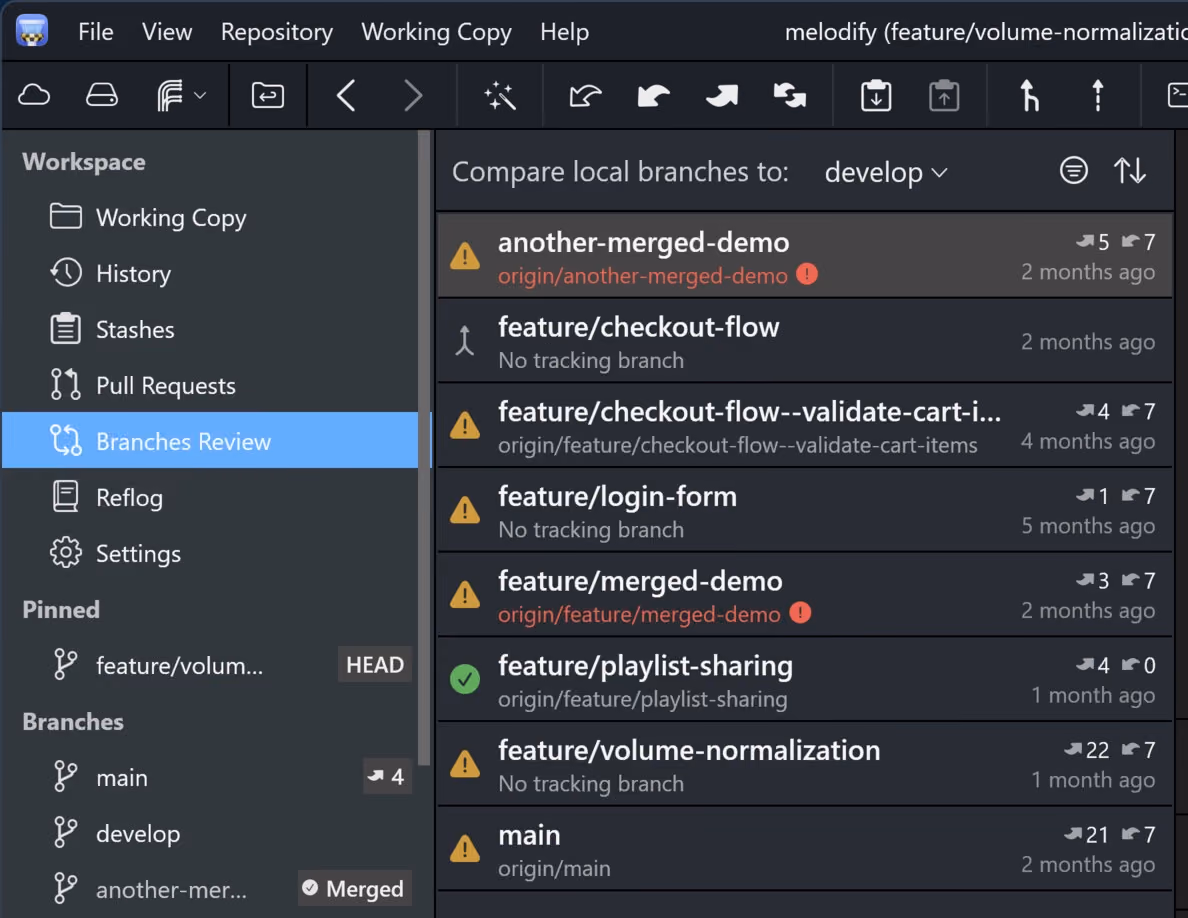Select the another-merged-demo branch row

coord(805,255)
